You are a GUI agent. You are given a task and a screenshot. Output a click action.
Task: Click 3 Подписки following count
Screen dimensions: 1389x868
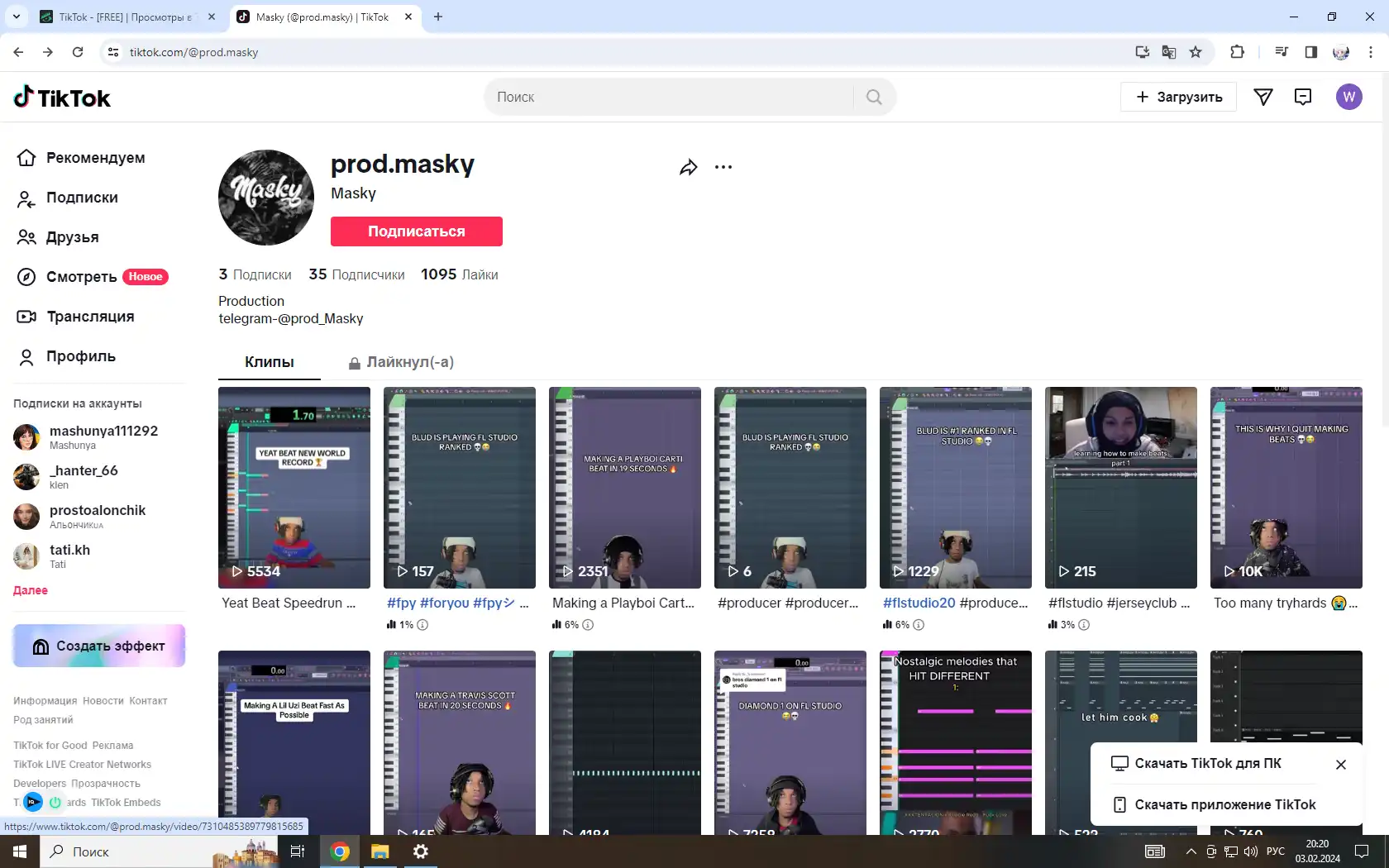(255, 274)
